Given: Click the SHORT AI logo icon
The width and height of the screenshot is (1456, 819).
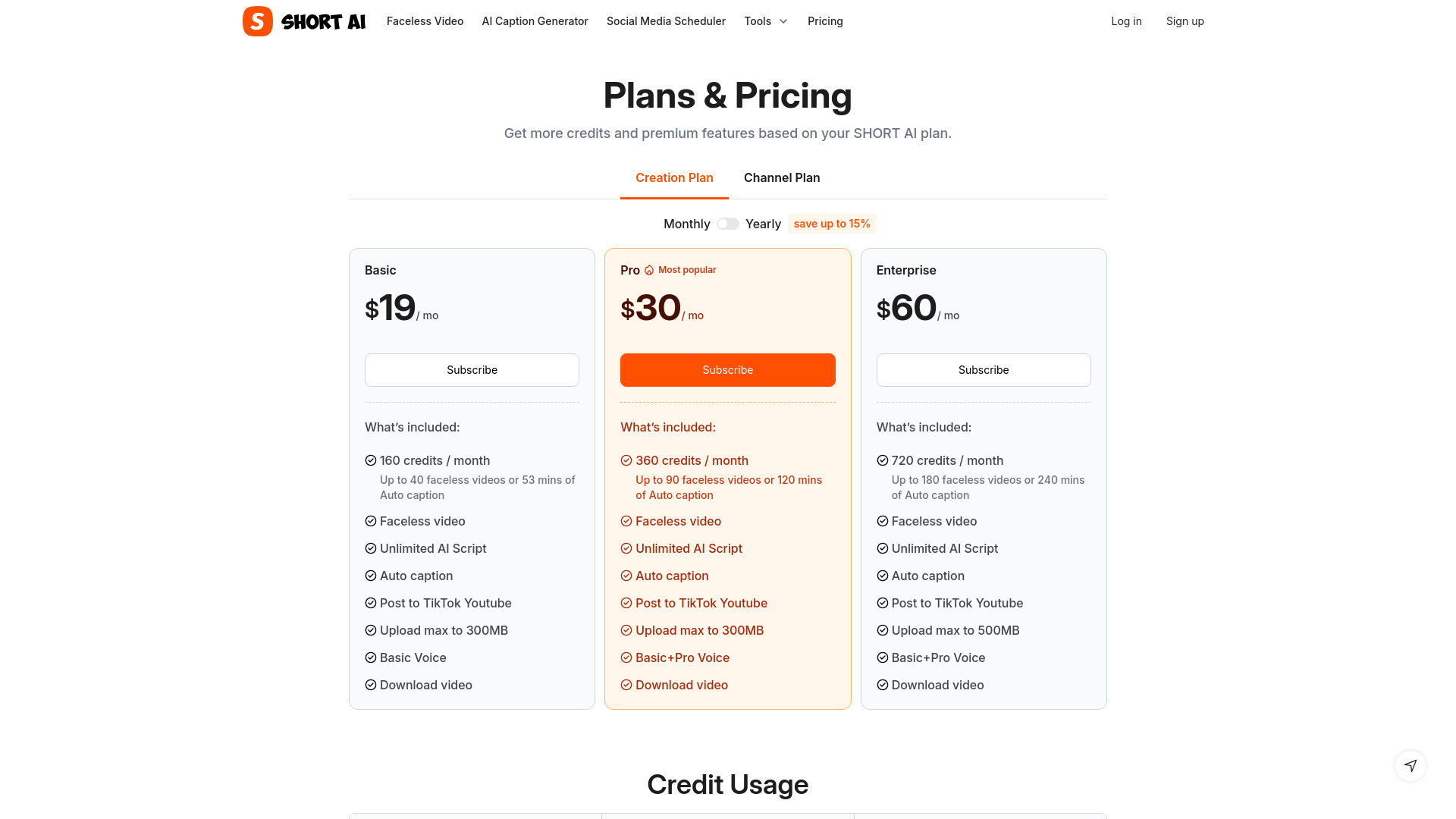Looking at the screenshot, I should tap(256, 21).
